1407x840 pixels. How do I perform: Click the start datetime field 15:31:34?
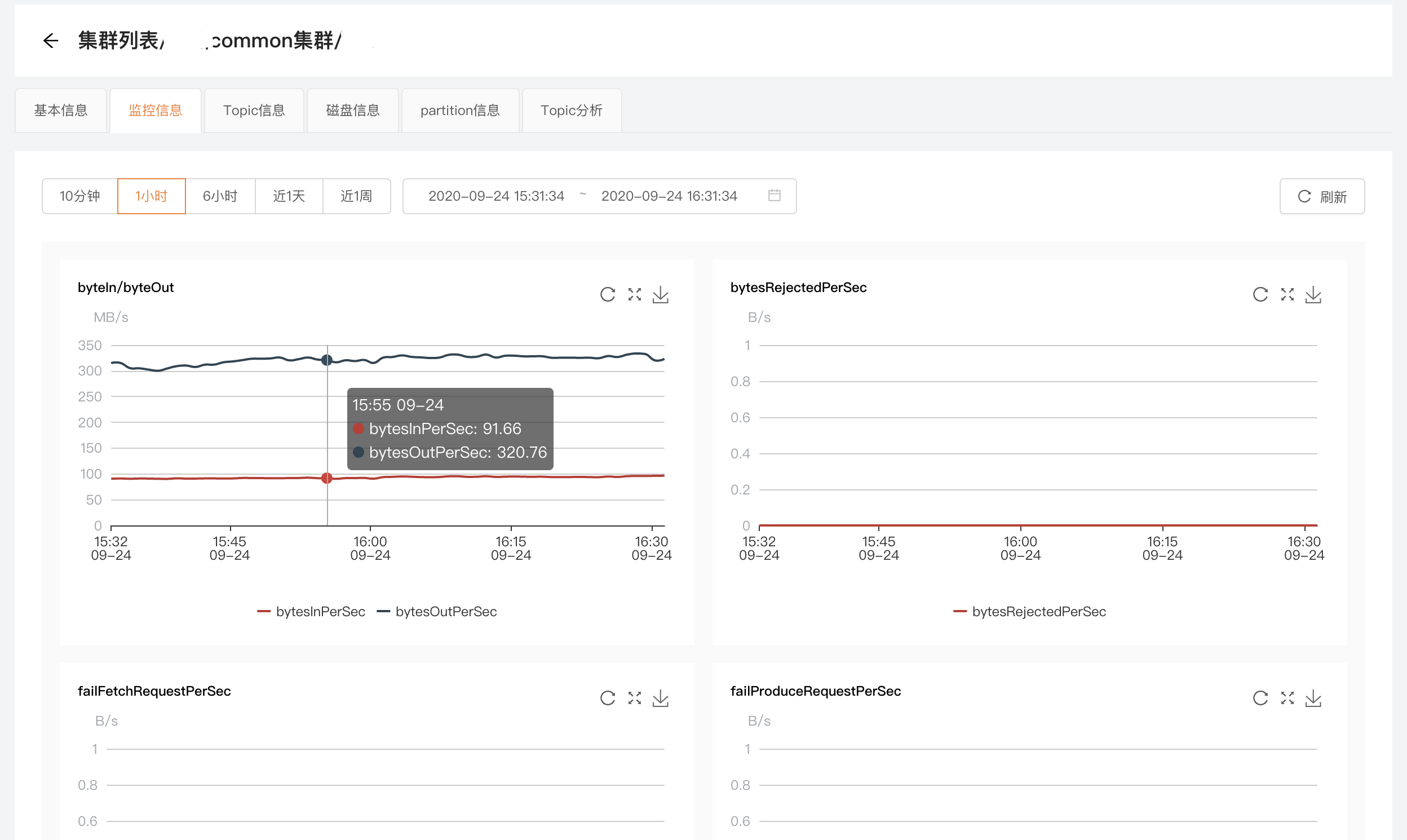pyautogui.click(x=496, y=196)
